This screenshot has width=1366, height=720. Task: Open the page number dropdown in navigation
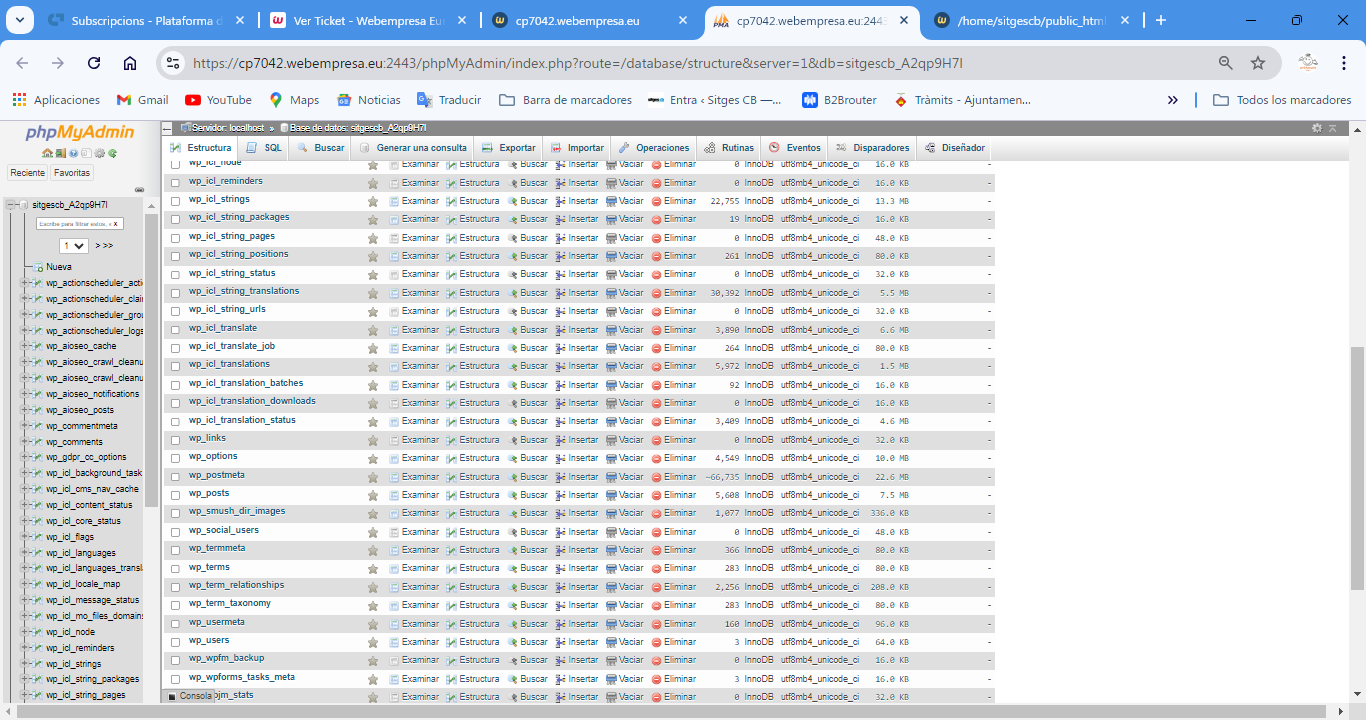click(74, 245)
